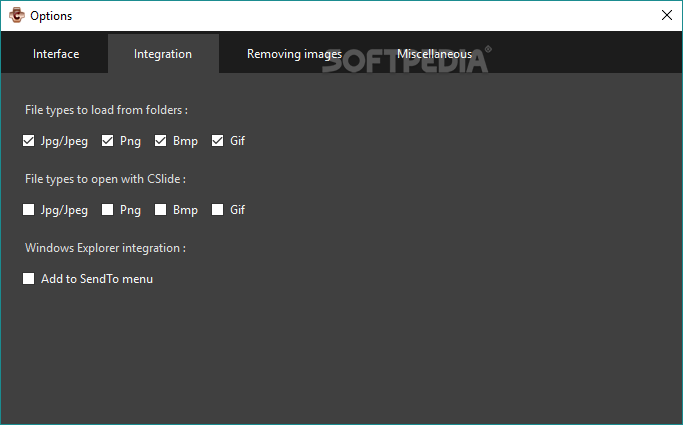The height and width of the screenshot is (425, 683).
Task: Click 'File types to load from folders :' label
Action: coord(106,110)
